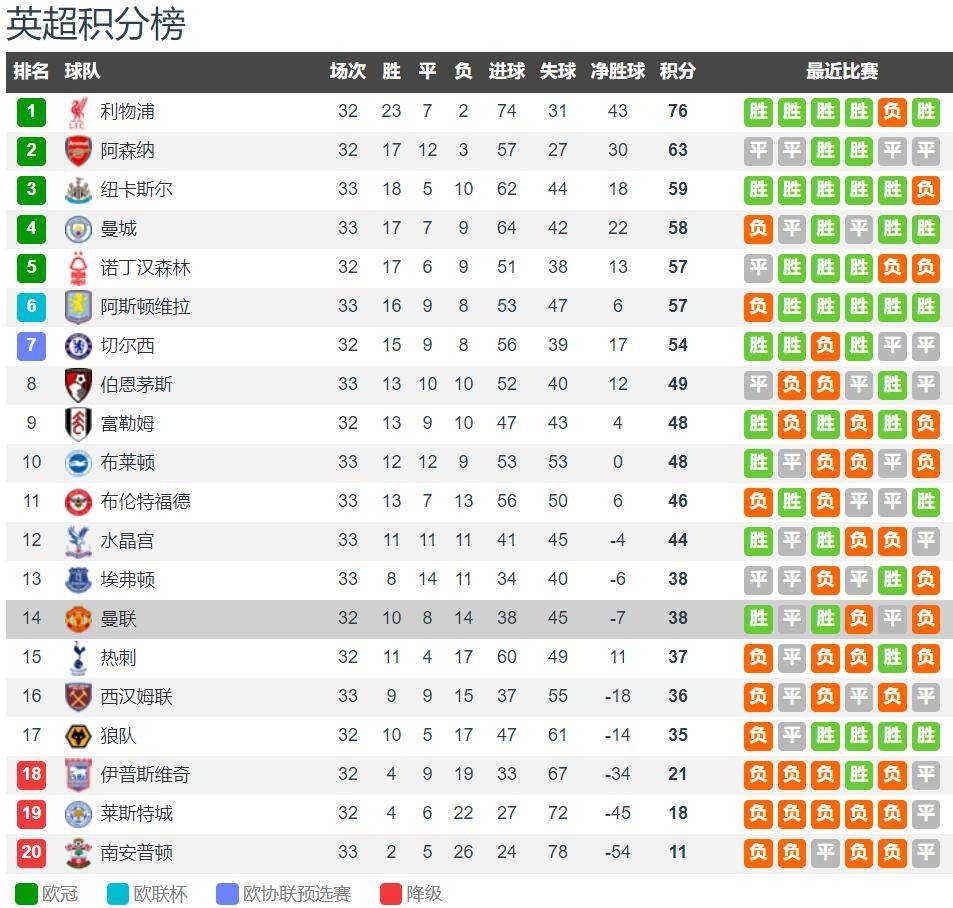The image size is (953, 908).
Task: Click the green 欧冠 legend swatch
Action: (x=26, y=893)
